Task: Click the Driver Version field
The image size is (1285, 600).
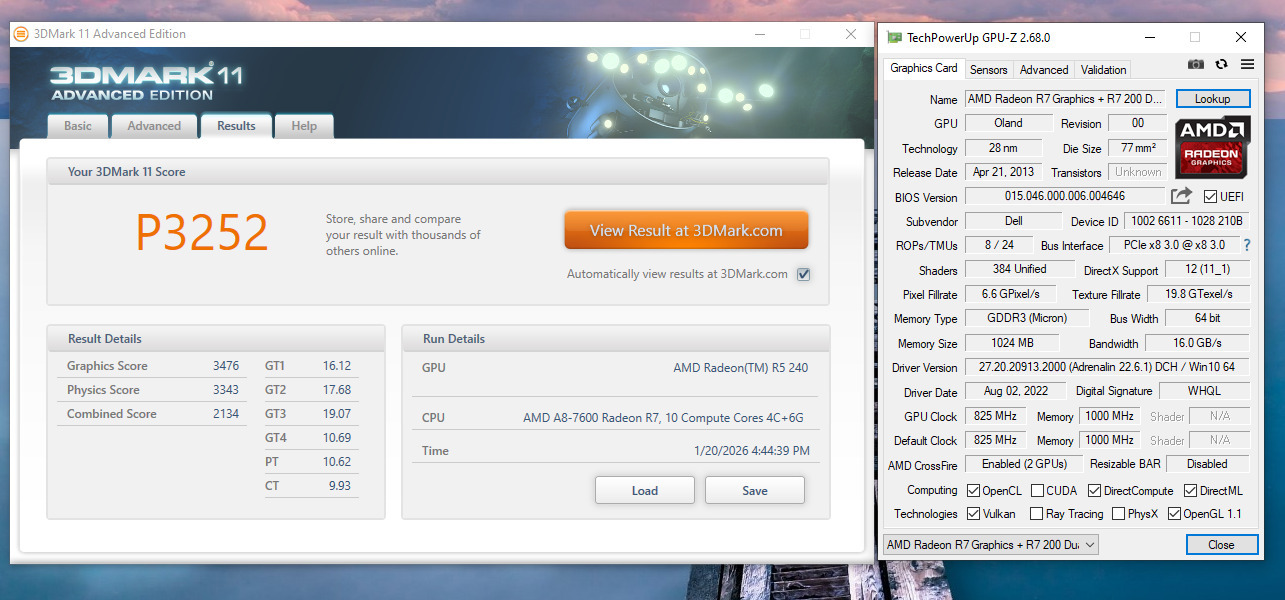Action: [1107, 368]
